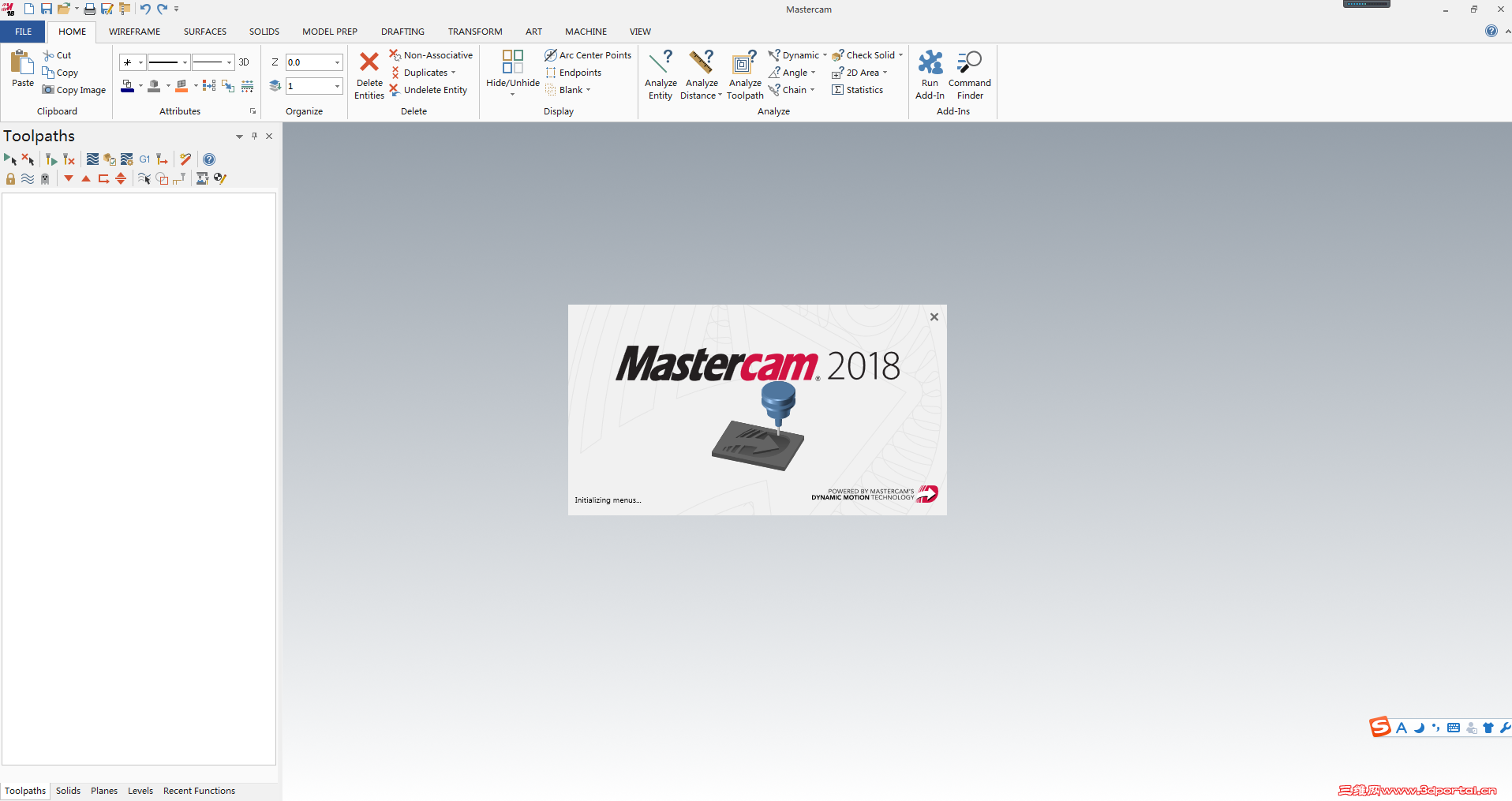The width and height of the screenshot is (1512, 801).
Task: Toggle toolpath display wave icon
Action: point(28,178)
